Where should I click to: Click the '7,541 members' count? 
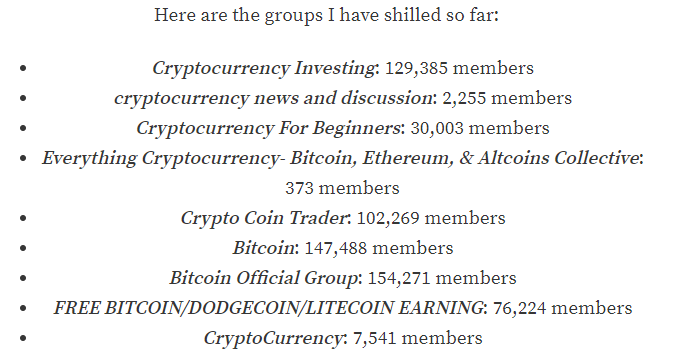point(418,338)
